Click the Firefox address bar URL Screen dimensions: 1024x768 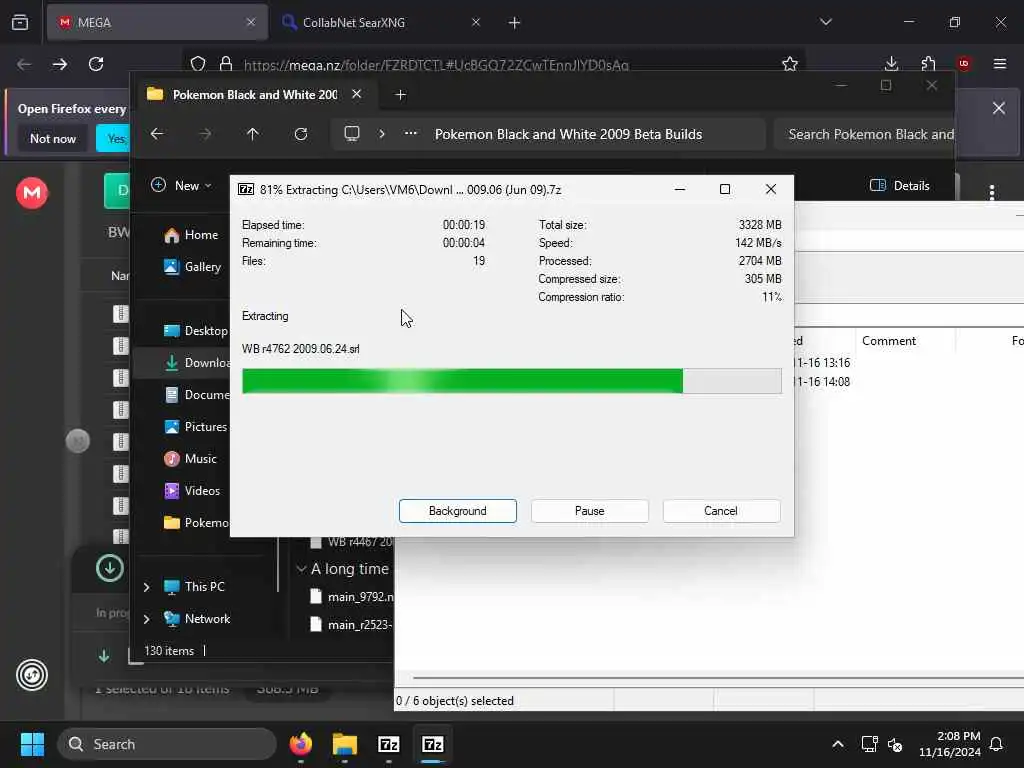[x=436, y=65]
